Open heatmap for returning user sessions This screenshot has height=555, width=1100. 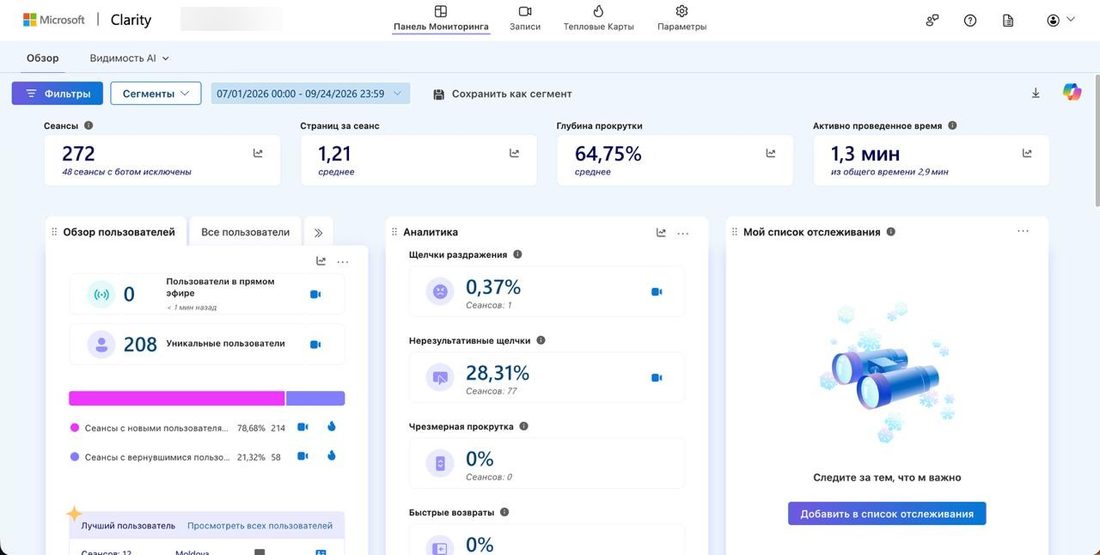pyautogui.click(x=331, y=455)
